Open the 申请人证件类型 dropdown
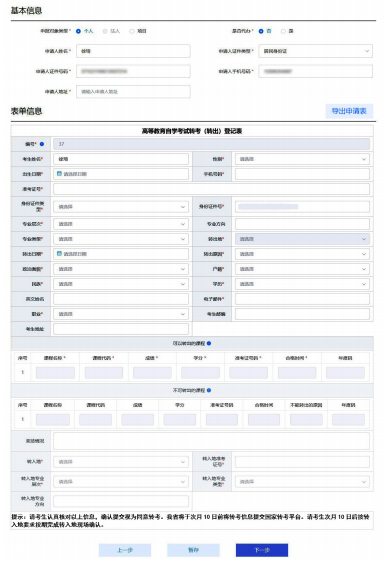The width and height of the screenshot is (389, 575). point(316,51)
